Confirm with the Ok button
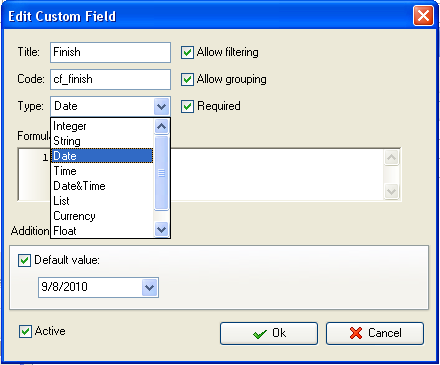This screenshot has height=365, width=440. tap(269, 333)
